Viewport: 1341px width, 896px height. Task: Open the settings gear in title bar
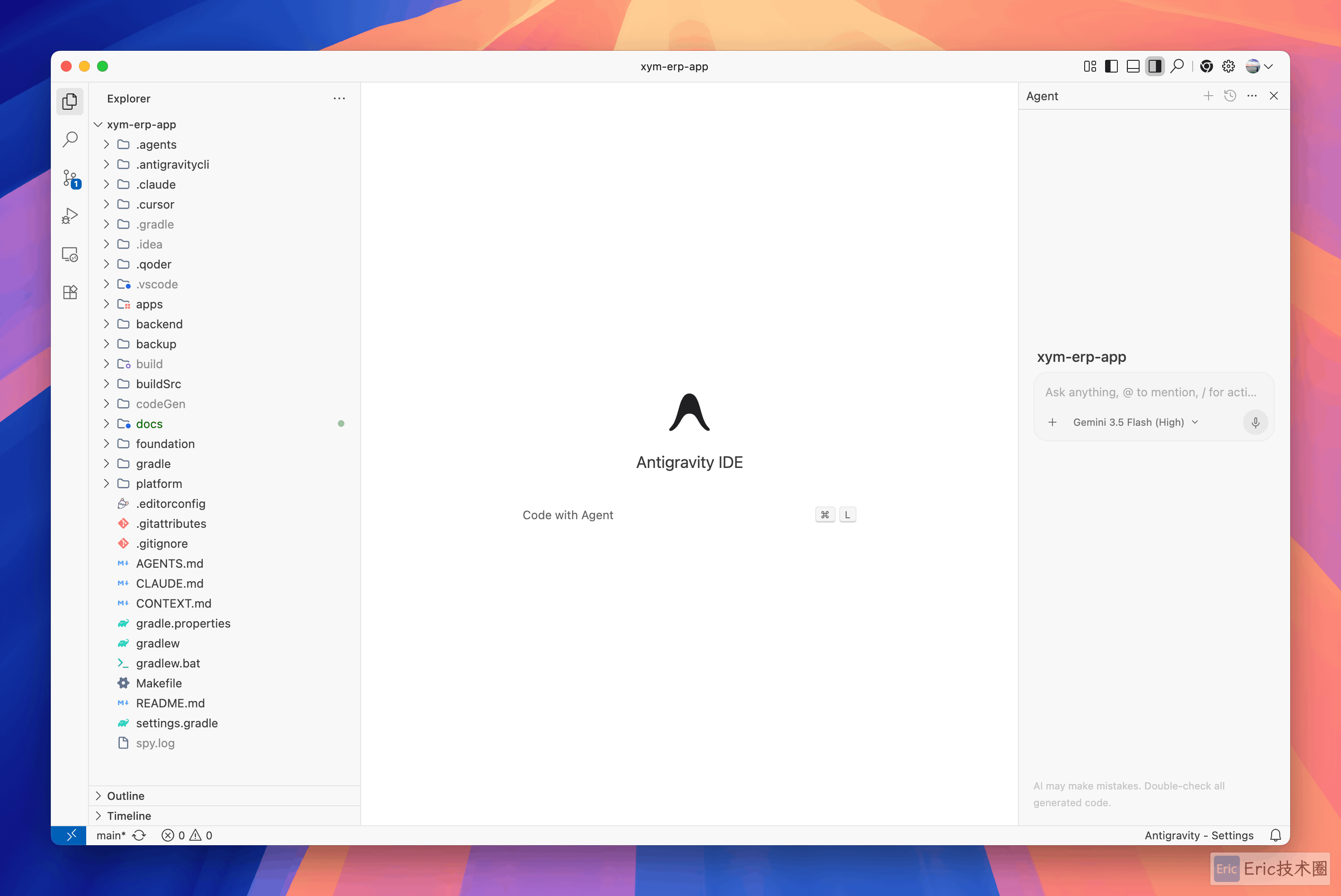[1228, 66]
